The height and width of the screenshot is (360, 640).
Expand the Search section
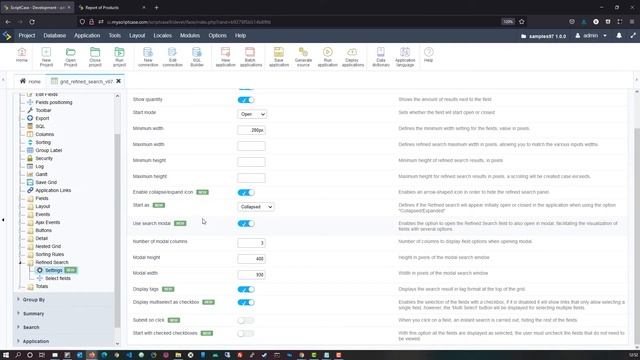click(31, 327)
